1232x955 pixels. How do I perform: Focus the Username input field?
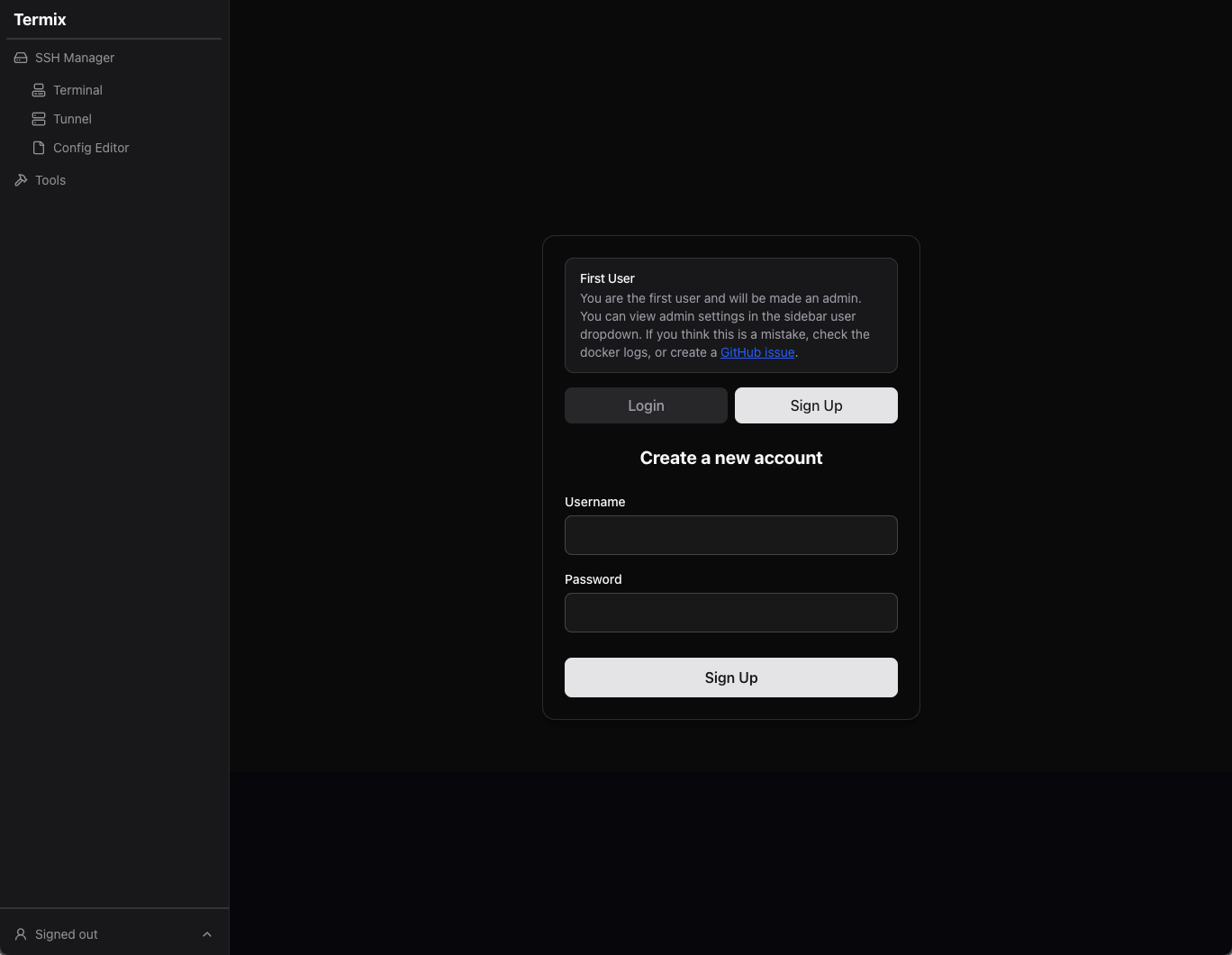[x=731, y=535]
